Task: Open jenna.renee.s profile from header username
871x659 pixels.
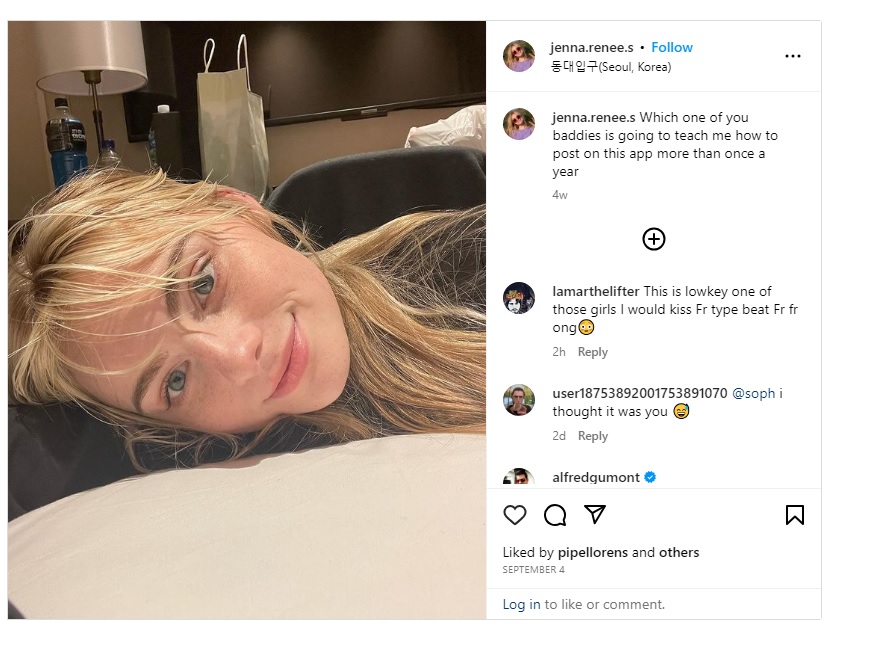Action: click(592, 47)
